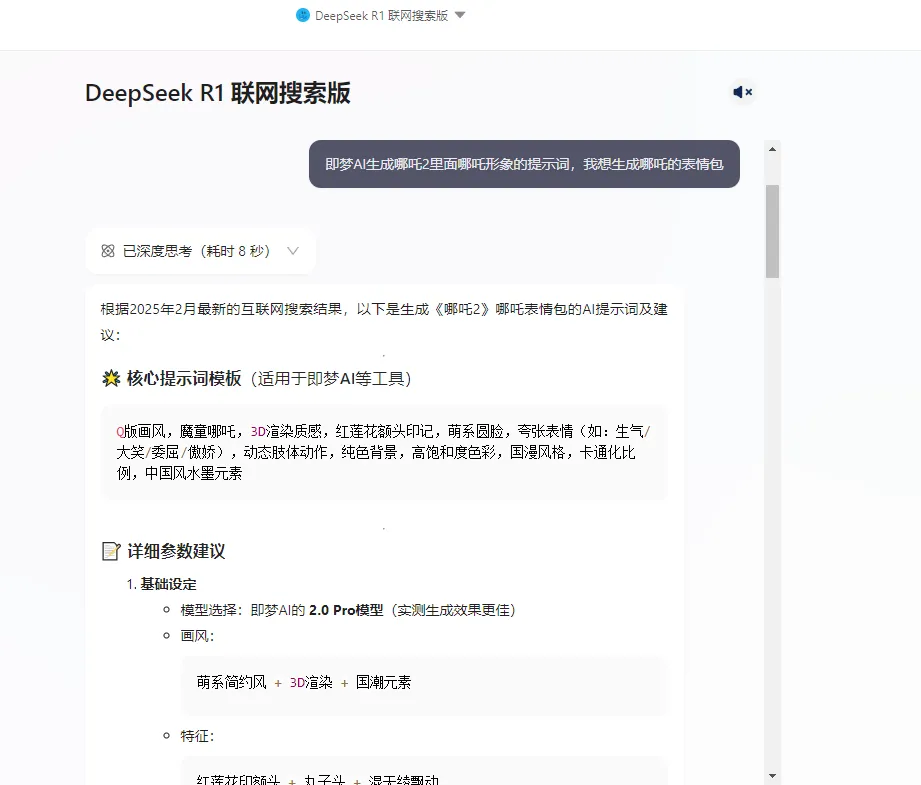Click the vertical scrollbar thumb

pos(772,232)
